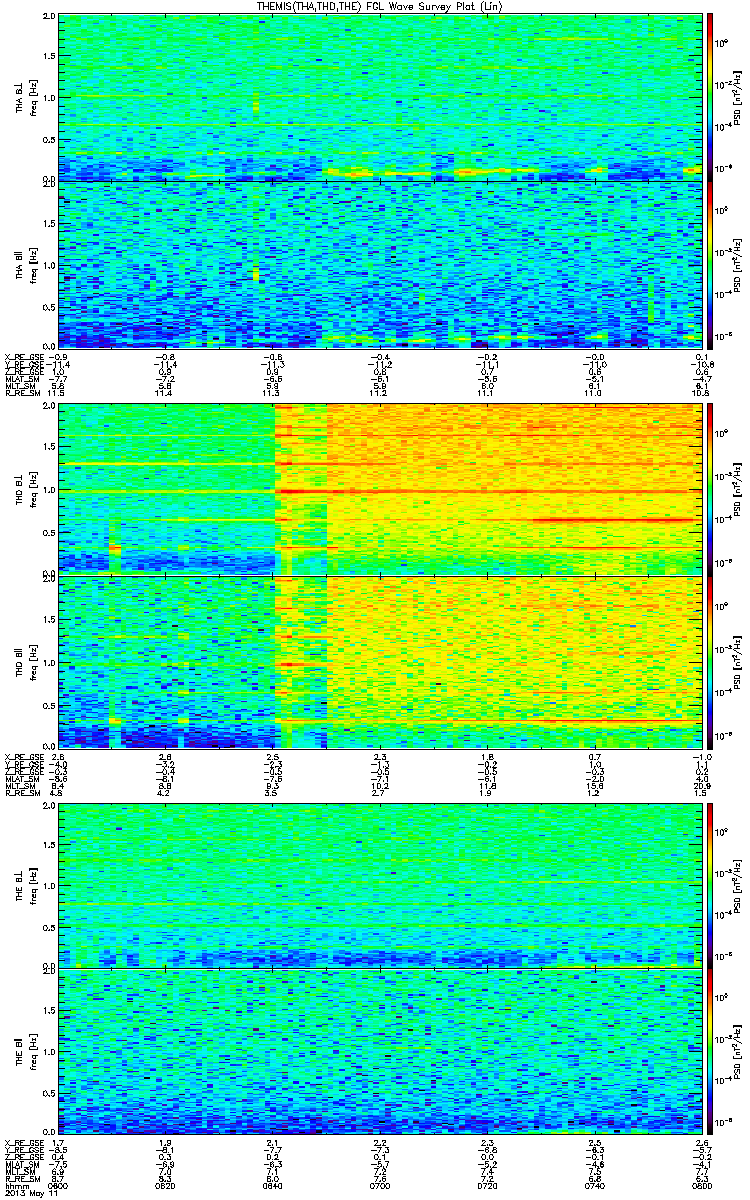This screenshot has width=750, height=1200.
Task: Click the color bar beside THD B∥ panel
Action: coord(710,661)
